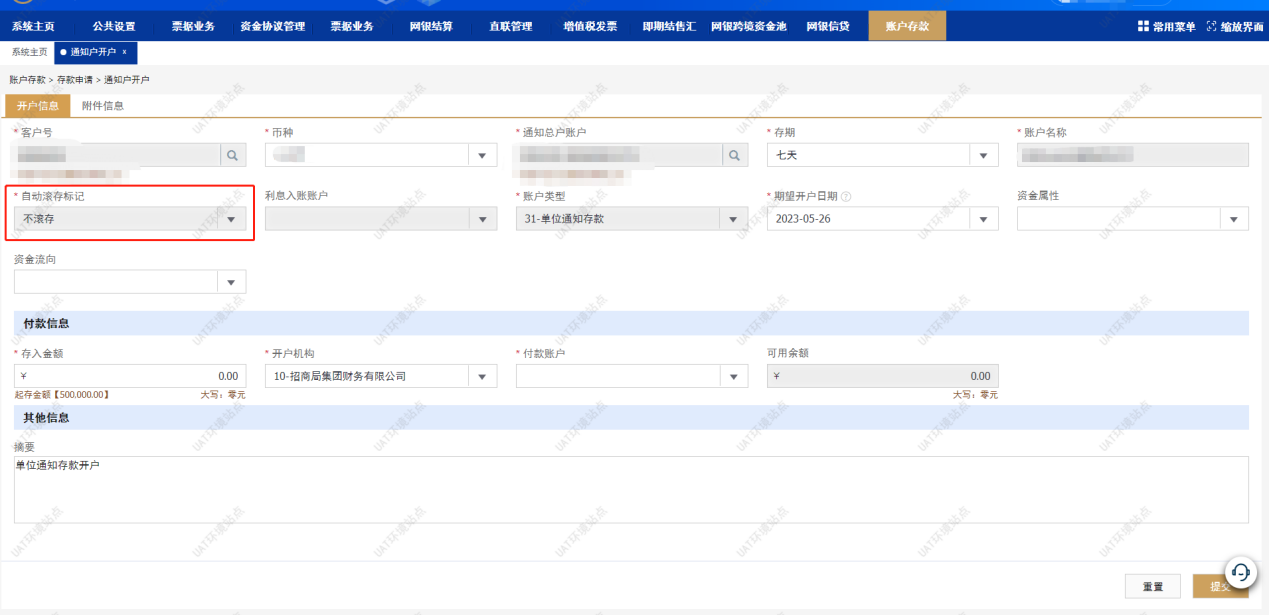Viewport: 1269px width, 615px height.
Task: Close the 通知户开户 tab
Action: click(125, 52)
